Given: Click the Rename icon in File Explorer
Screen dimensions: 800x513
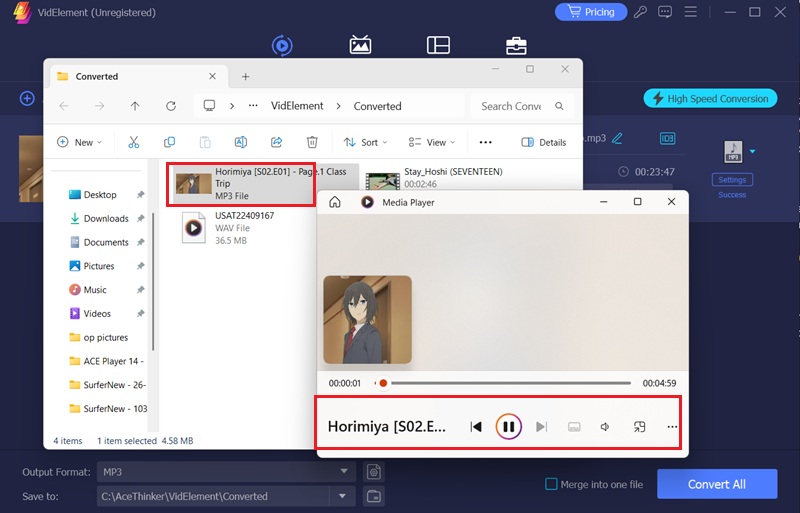Looking at the screenshot, I should [241, 142].
